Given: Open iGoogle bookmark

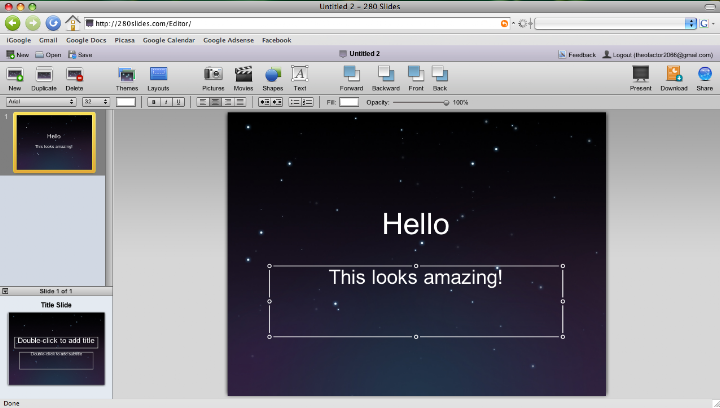Looking at the screenshot, I should coord(19,40).
